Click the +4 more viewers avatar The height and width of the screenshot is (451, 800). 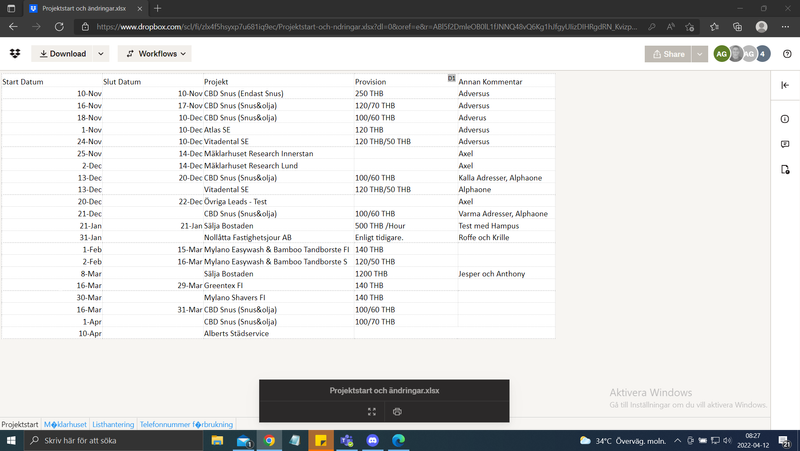(x=763, y=54)
